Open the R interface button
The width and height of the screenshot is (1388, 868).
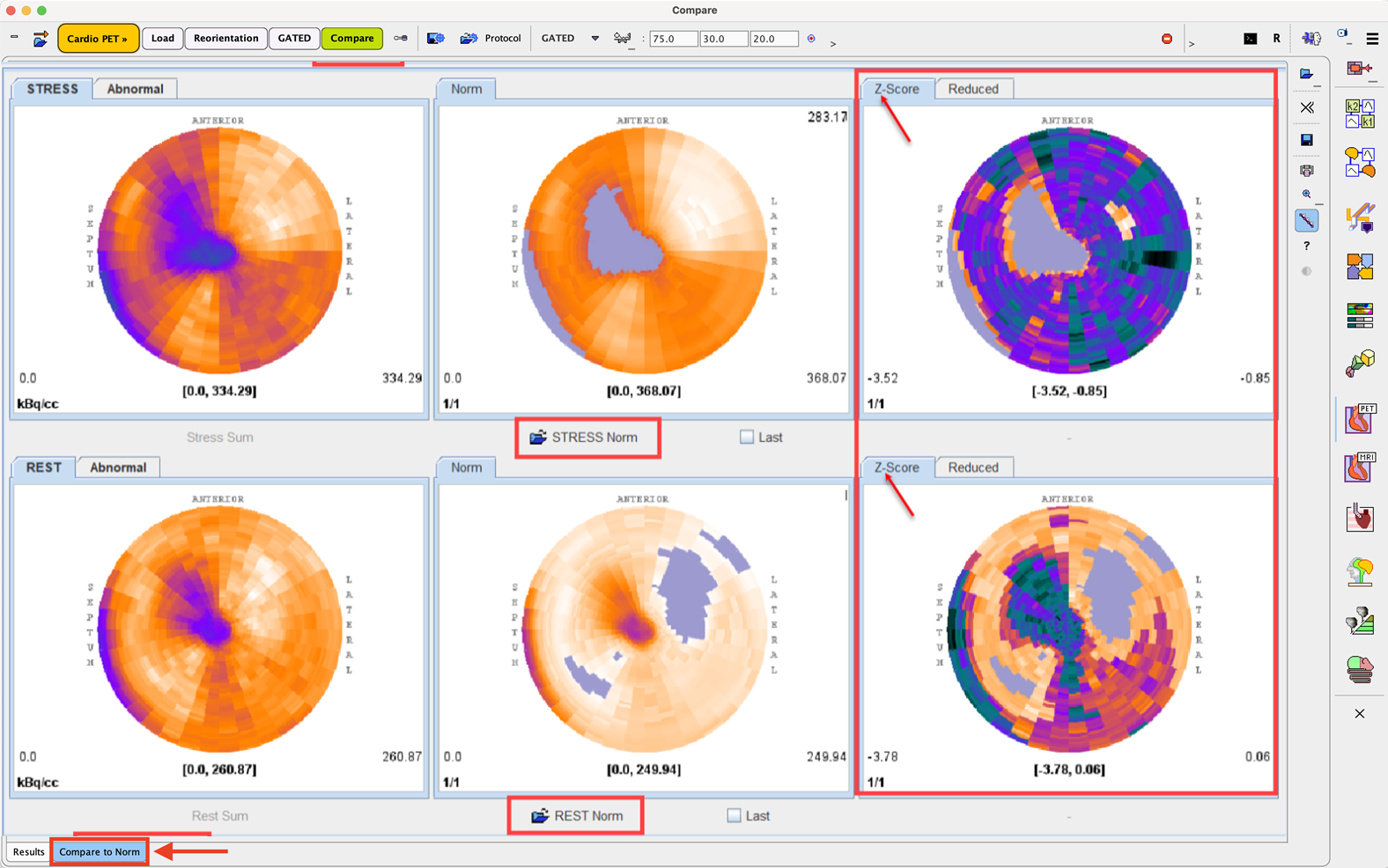pyautogui.click(x=1276, y=39)
